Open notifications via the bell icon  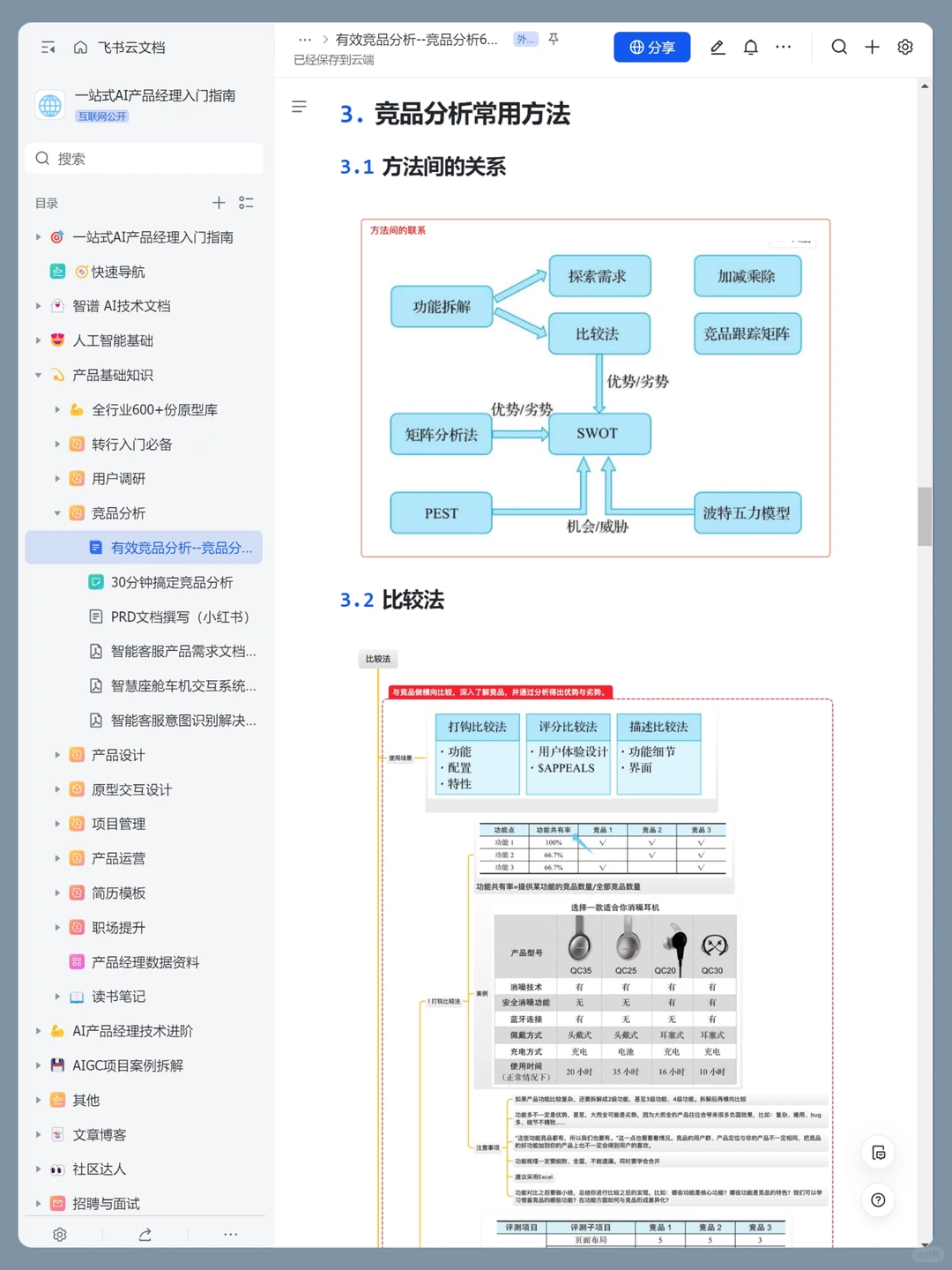click(750, 47)
